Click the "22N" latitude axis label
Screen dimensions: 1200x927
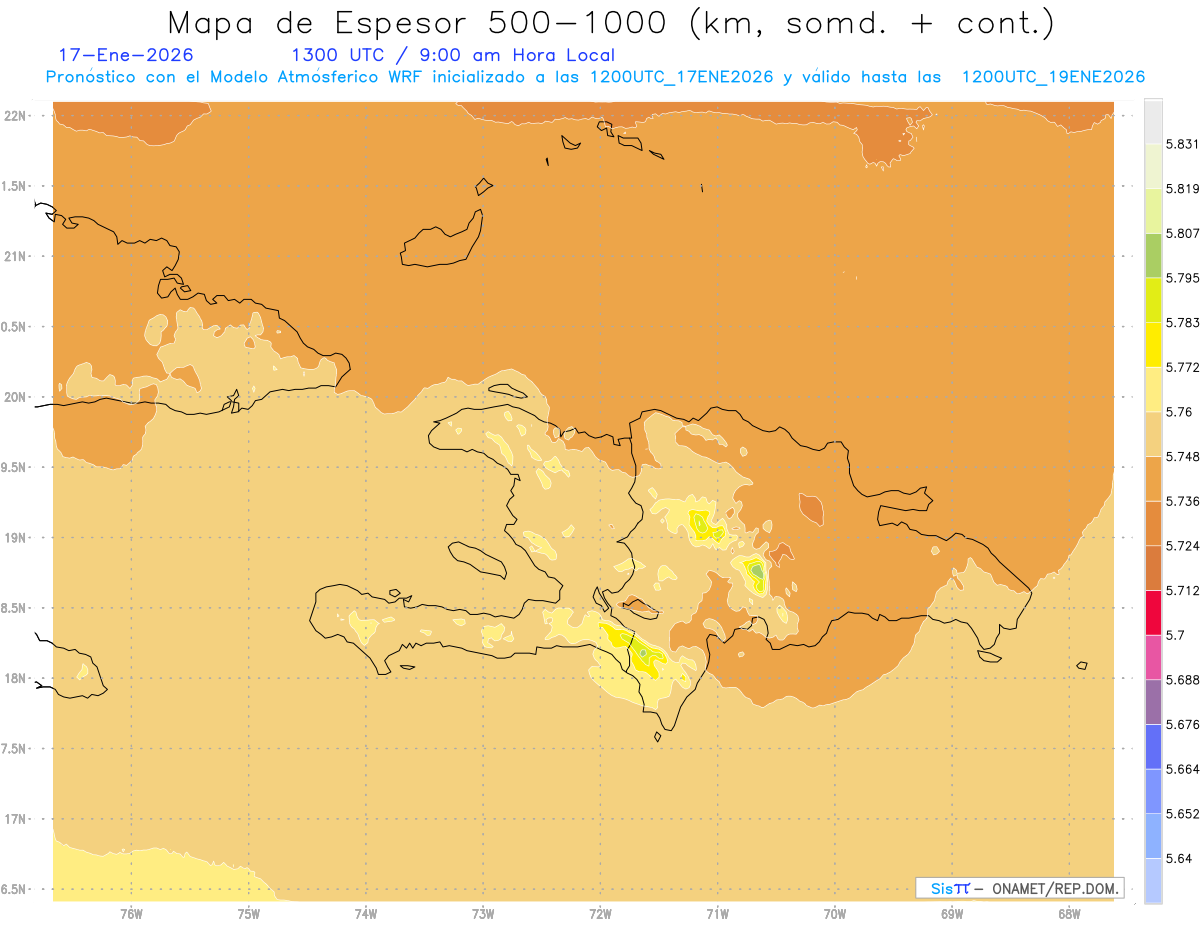[15, 115]
